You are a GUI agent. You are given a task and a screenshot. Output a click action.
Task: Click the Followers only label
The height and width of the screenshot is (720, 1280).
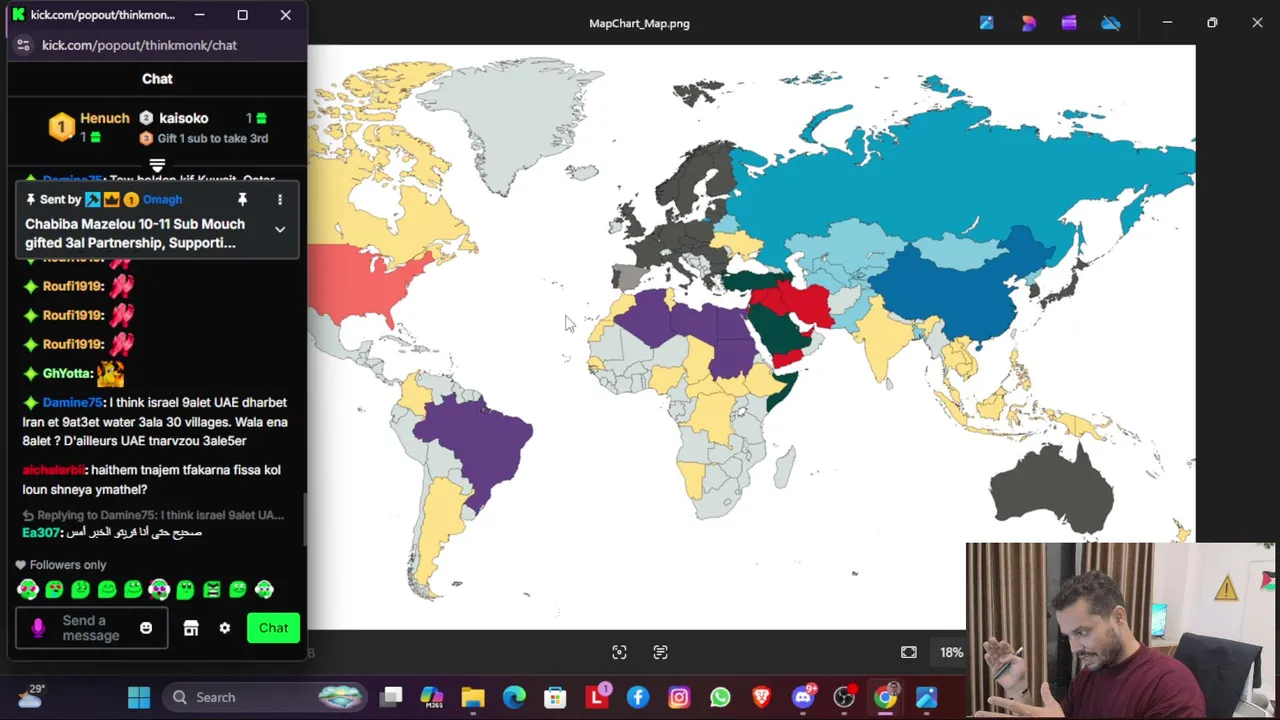coord(67,565)
